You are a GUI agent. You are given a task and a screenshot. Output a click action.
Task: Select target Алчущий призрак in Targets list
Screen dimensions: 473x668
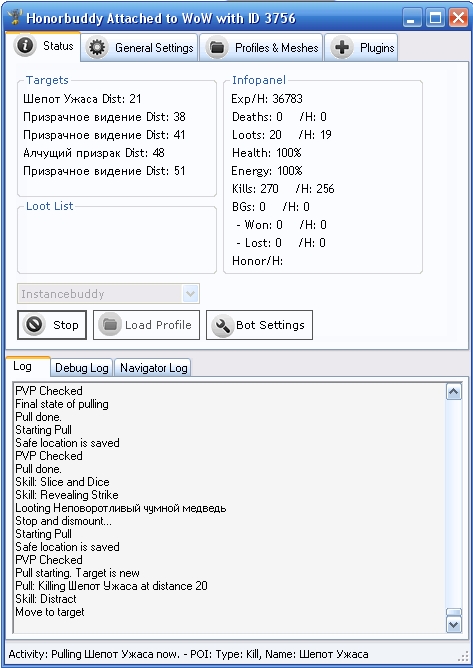coord(94,153)
